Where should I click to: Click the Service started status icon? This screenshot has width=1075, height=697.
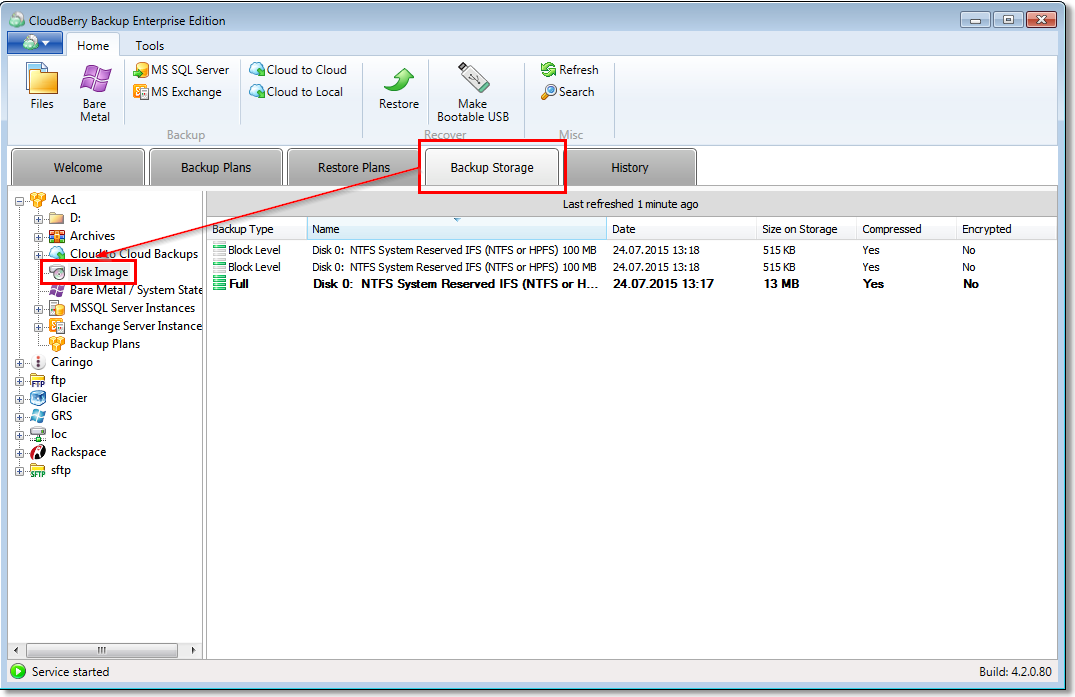(x=19, y=672)
